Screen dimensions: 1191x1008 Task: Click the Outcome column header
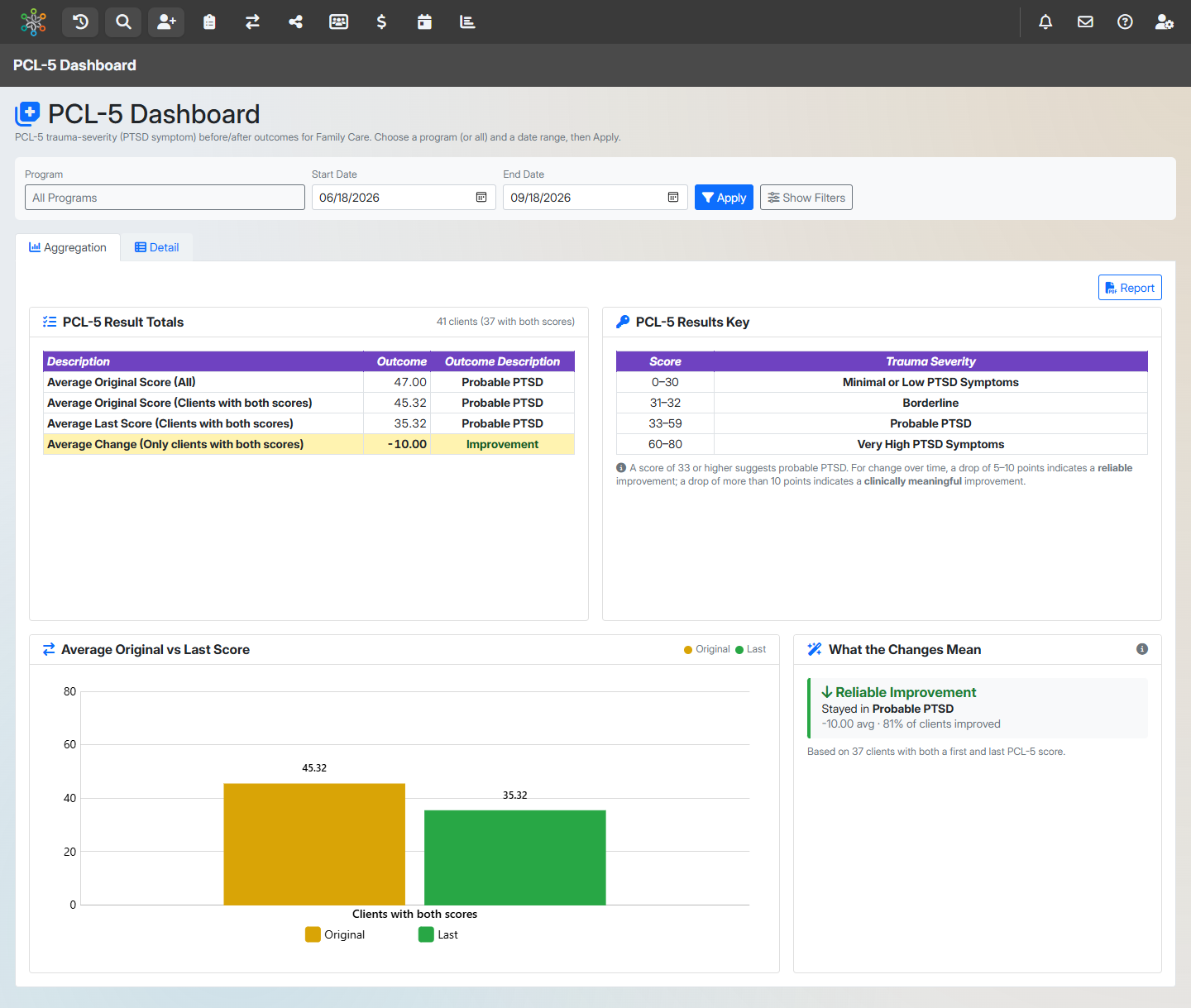[x=397, y=361]
